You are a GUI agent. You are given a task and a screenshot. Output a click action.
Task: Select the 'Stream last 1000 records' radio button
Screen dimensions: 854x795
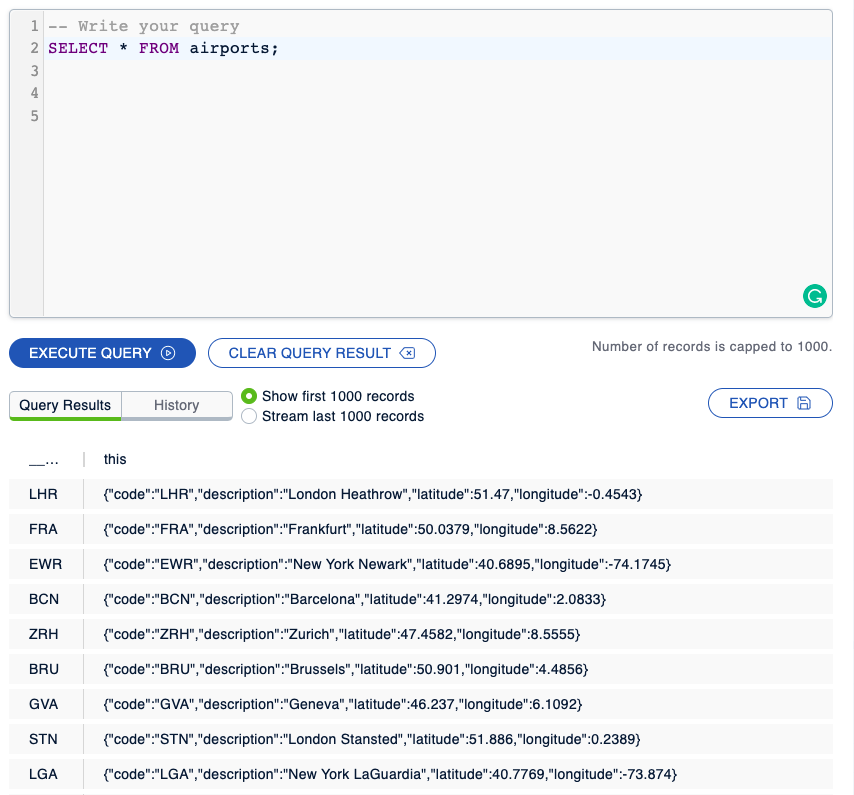click(249, 416)
